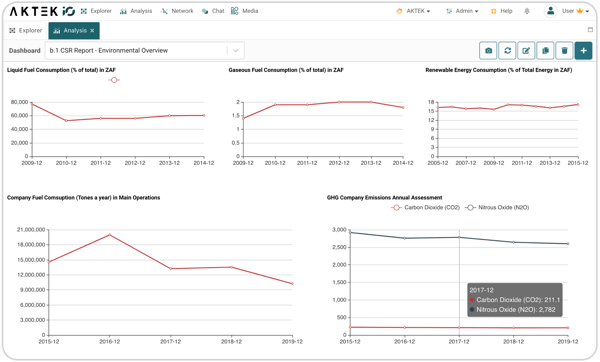
Task: Toggle the Nitrous Oxide (N2O) legend series
Action: [497, 207]
